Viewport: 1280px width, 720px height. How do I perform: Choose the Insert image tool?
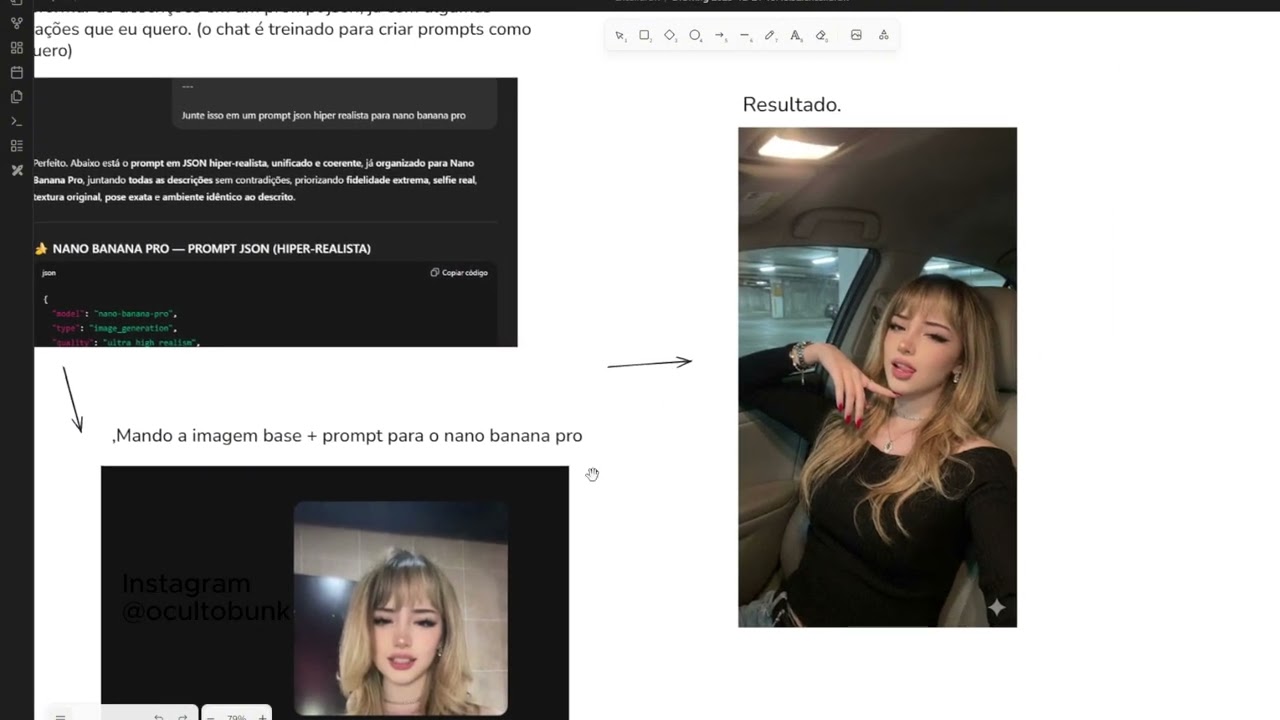click(x=856, y=35)
